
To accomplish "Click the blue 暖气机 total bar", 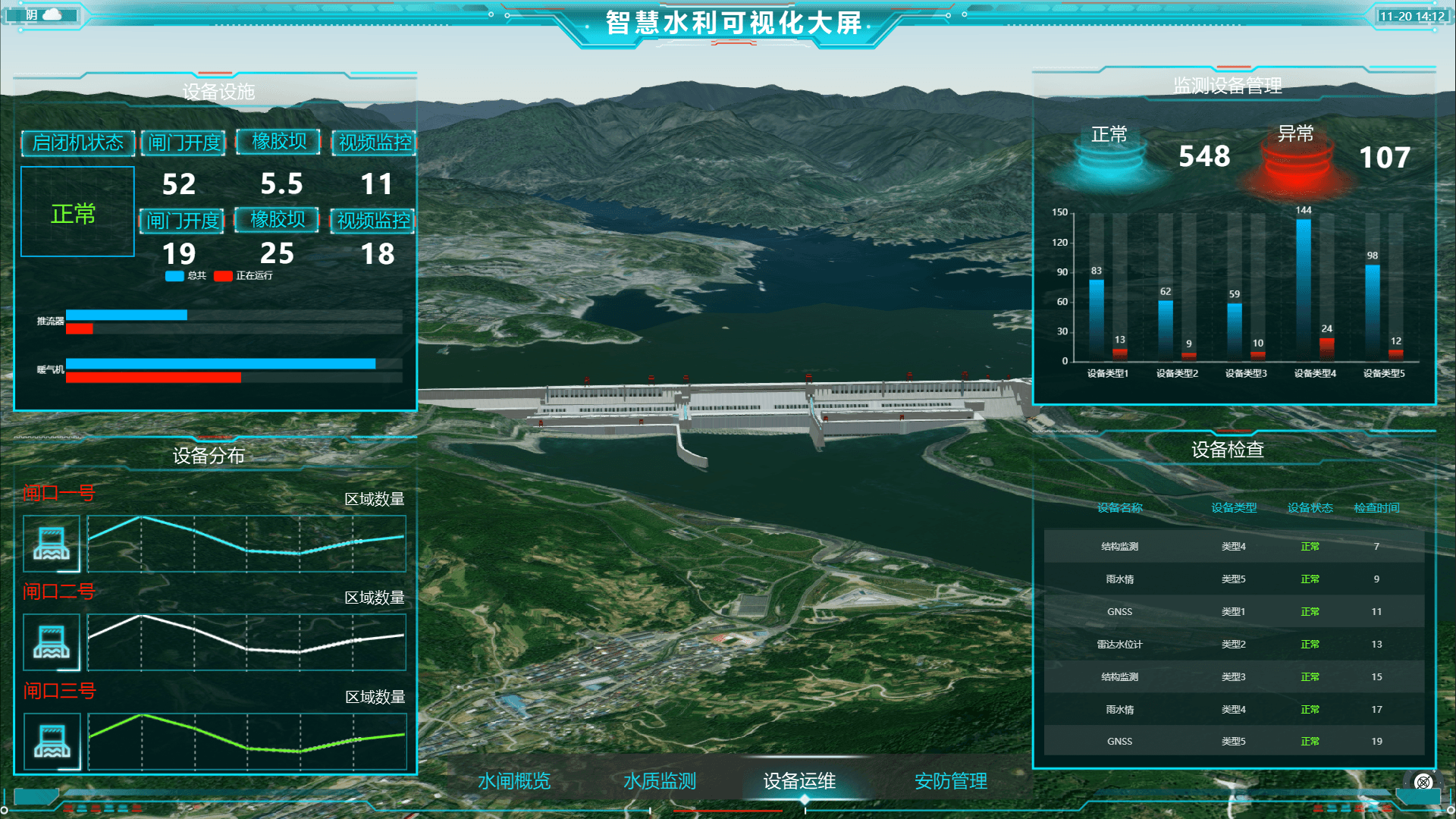I will coord(221,364).
